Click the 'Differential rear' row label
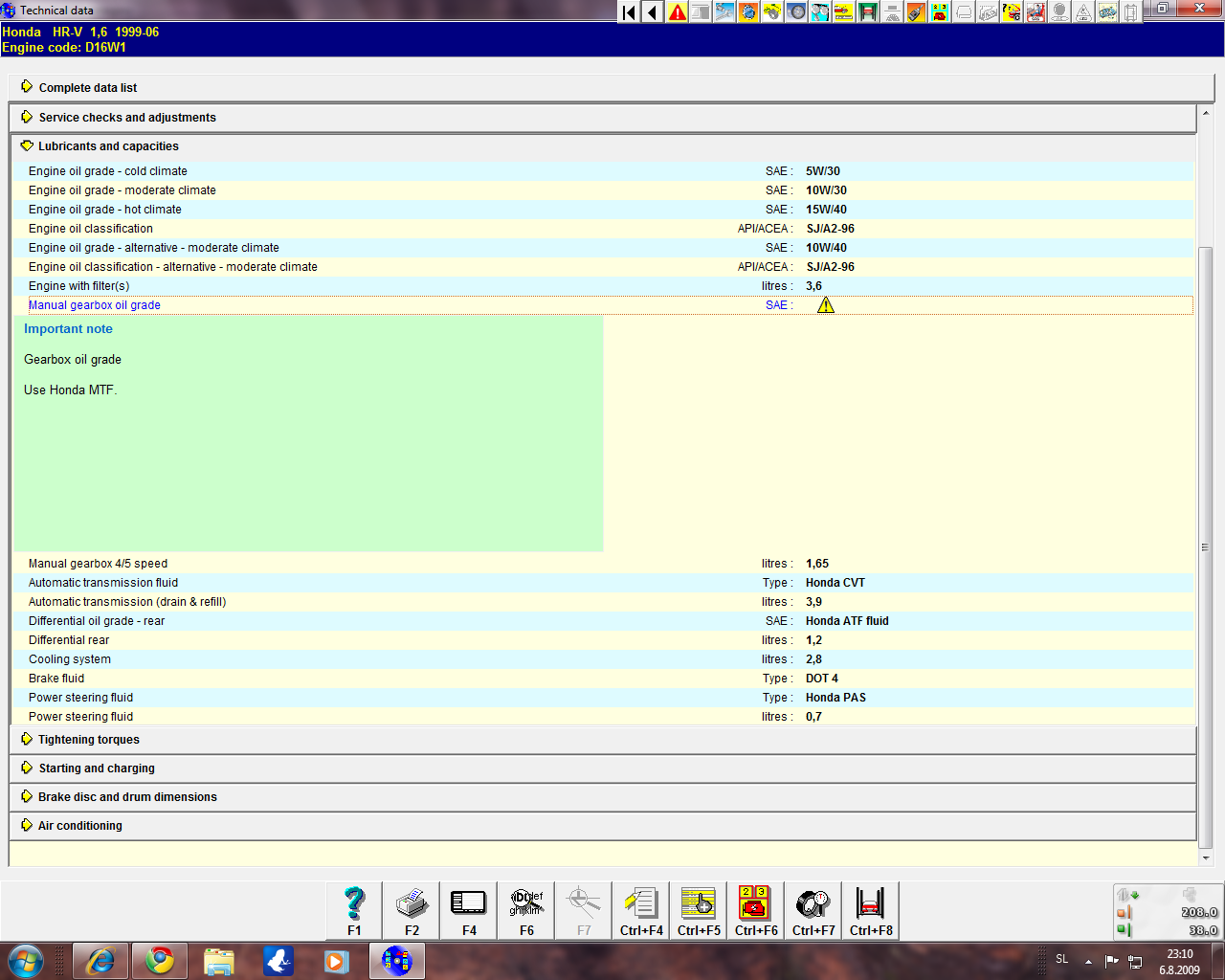Image resolution: width=1225 pixels, height=980 pixels. coord(69,640)
